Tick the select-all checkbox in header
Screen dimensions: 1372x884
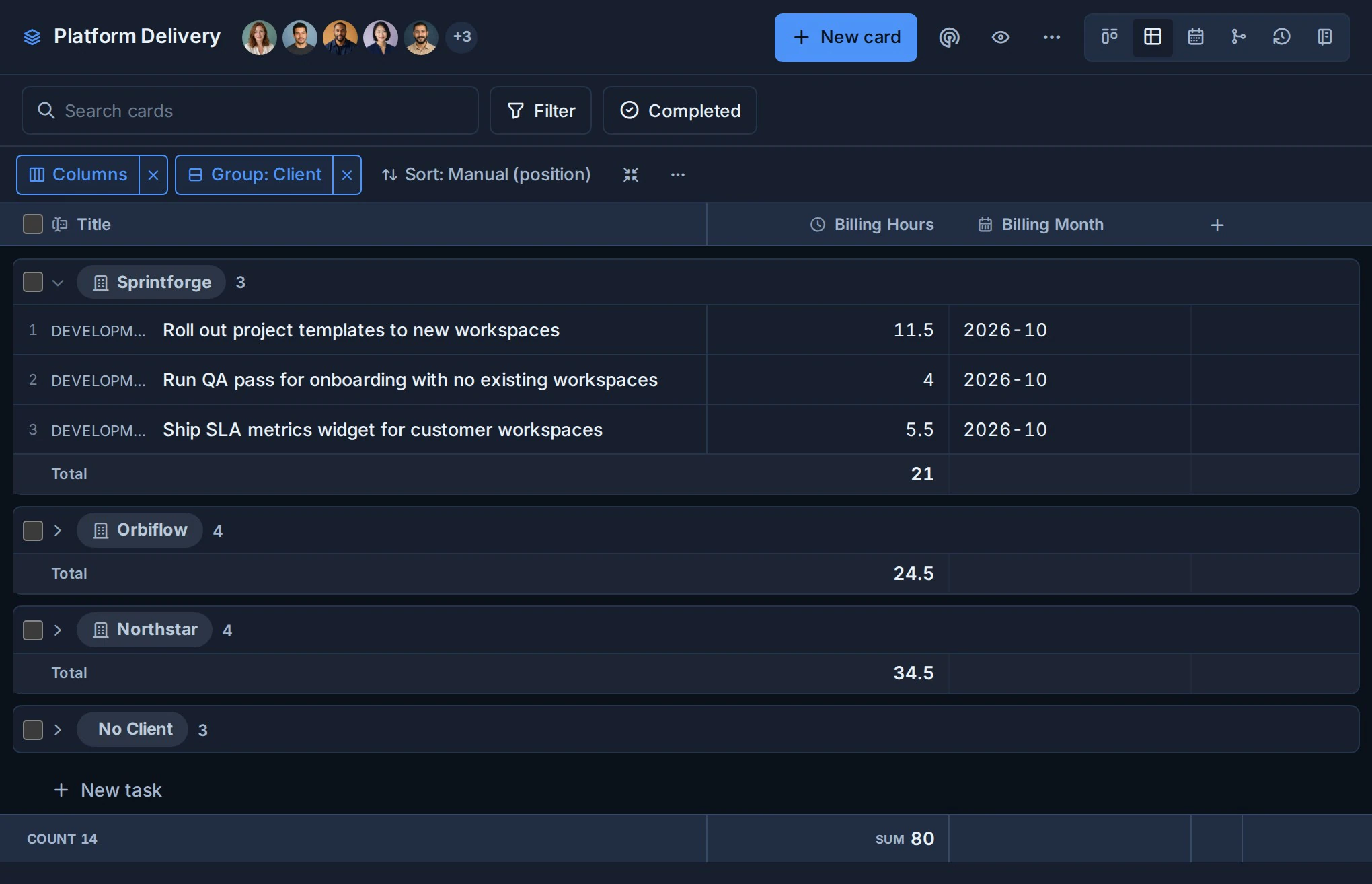click(33, 224)
